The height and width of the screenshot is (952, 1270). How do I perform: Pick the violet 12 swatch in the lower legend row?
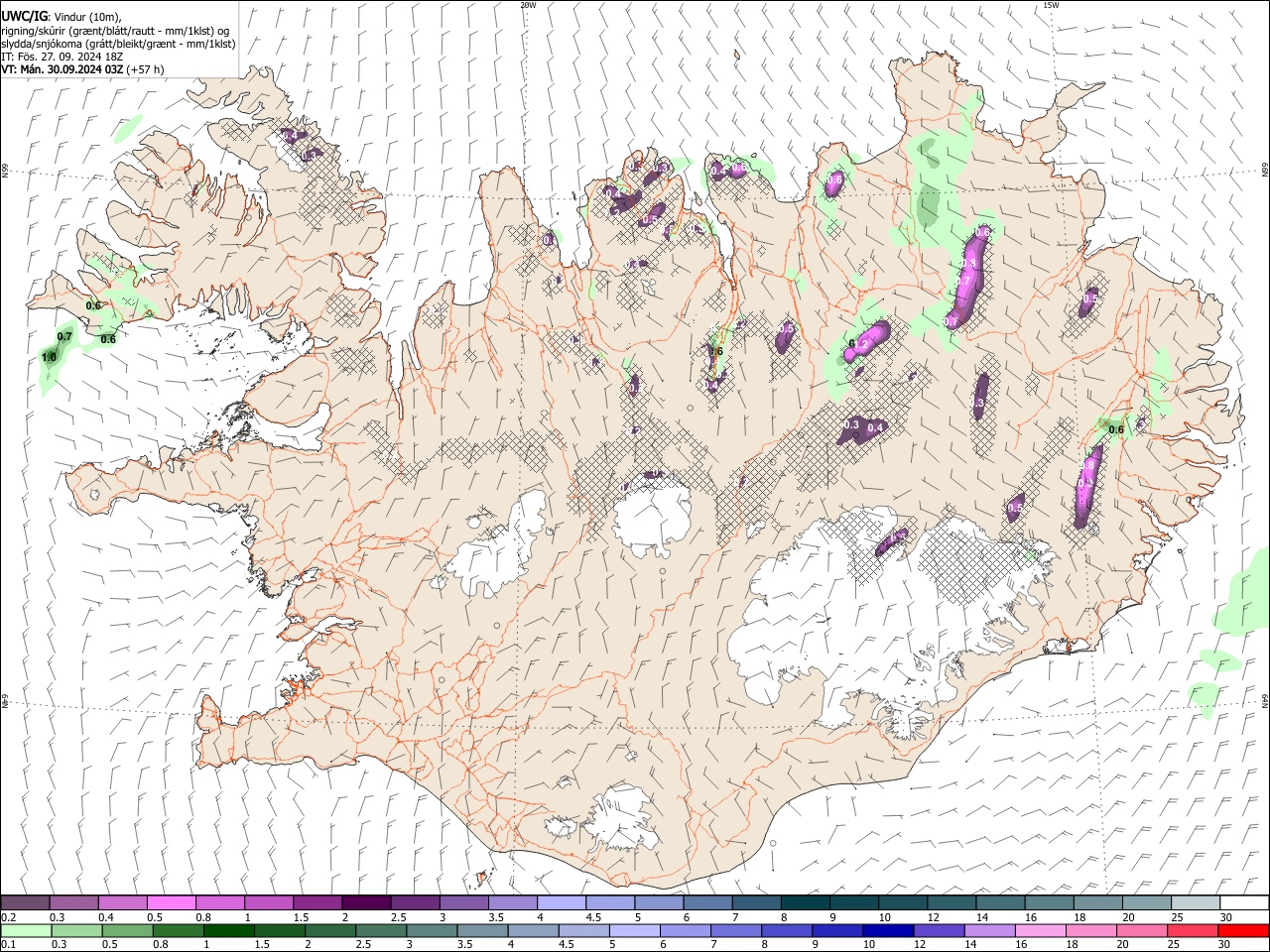point(939,930)
